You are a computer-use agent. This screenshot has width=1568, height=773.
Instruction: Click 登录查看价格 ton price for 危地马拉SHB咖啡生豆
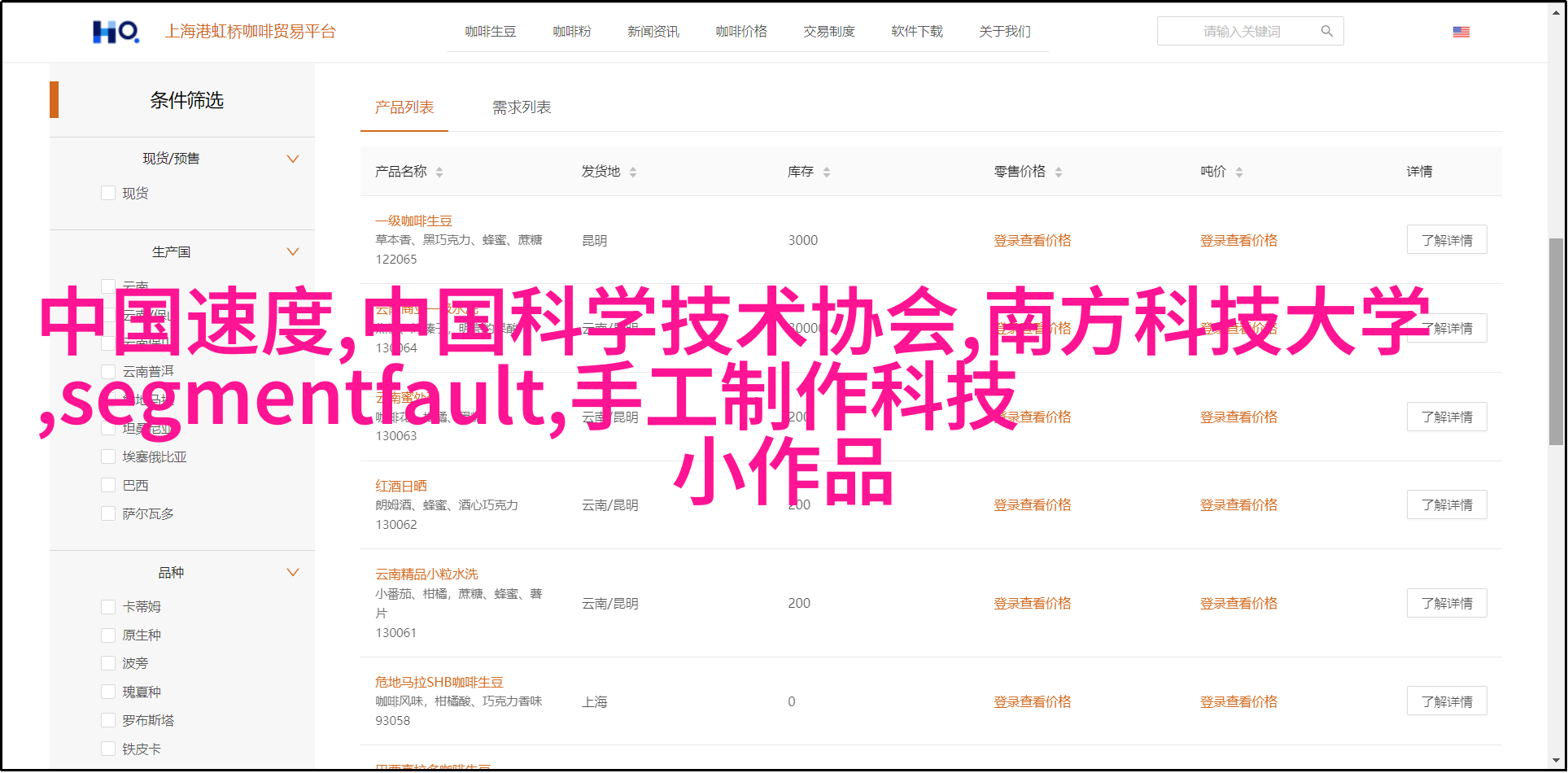coord(1238,701)
